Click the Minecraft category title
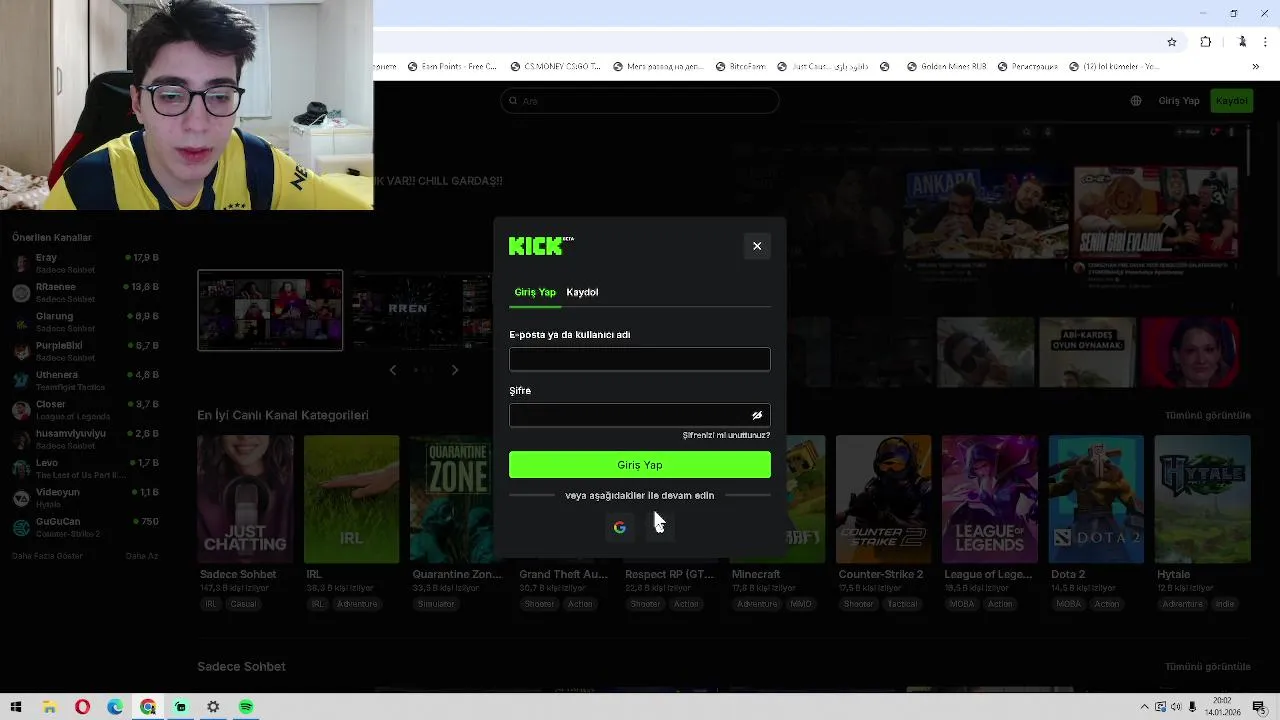 756,574
